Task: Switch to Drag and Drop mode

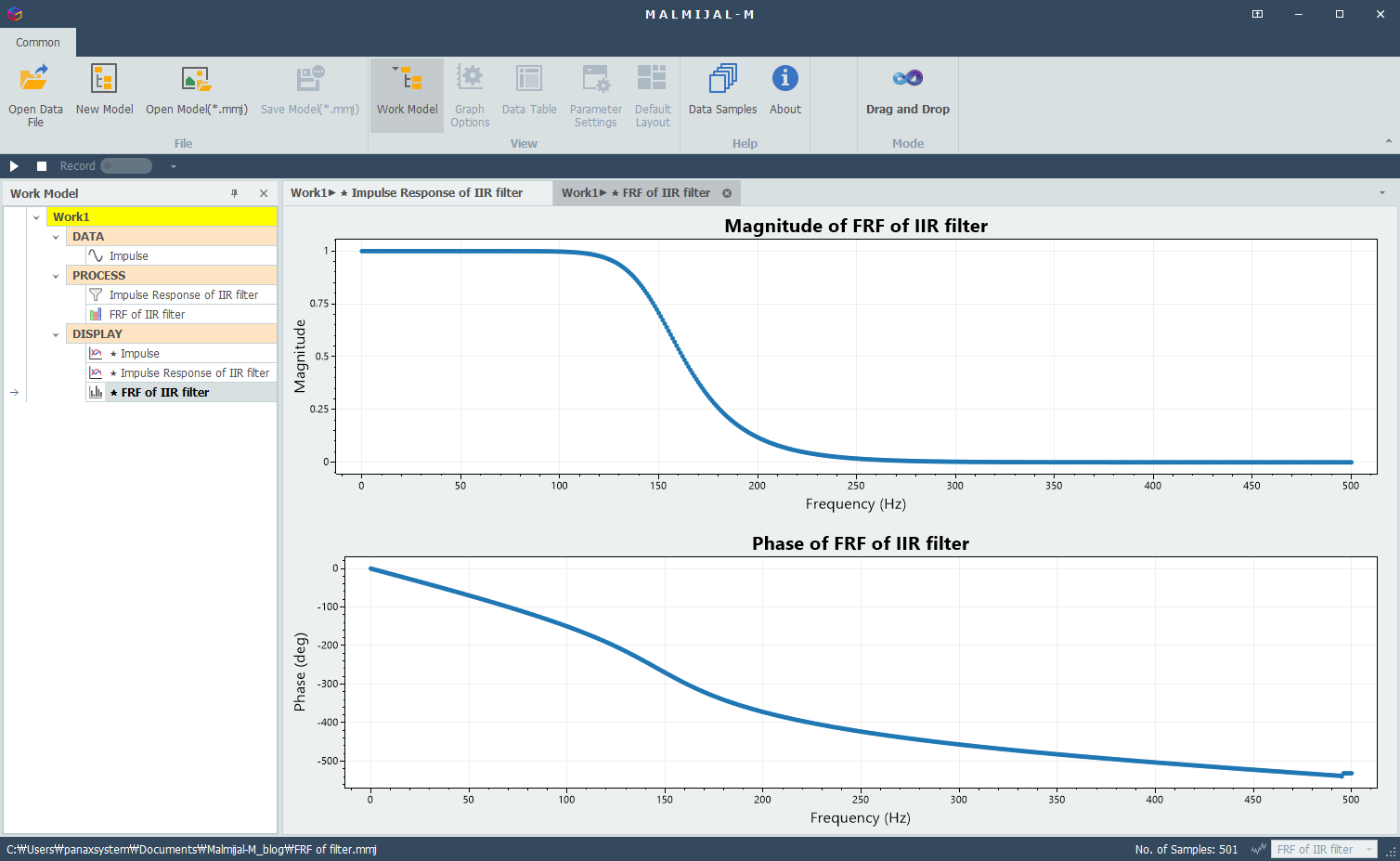Action: tap(907, 90)
